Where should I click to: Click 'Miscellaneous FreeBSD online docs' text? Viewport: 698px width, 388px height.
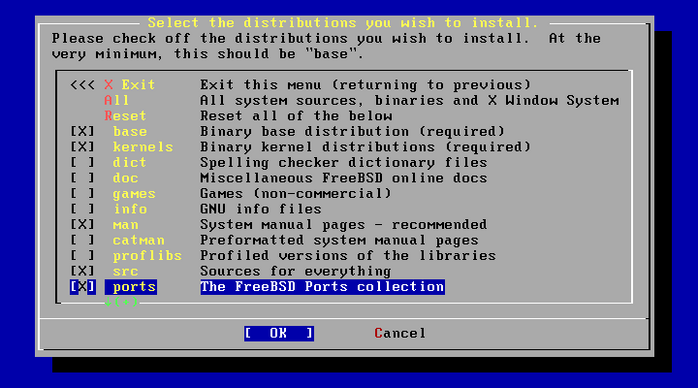click(344, 178)
